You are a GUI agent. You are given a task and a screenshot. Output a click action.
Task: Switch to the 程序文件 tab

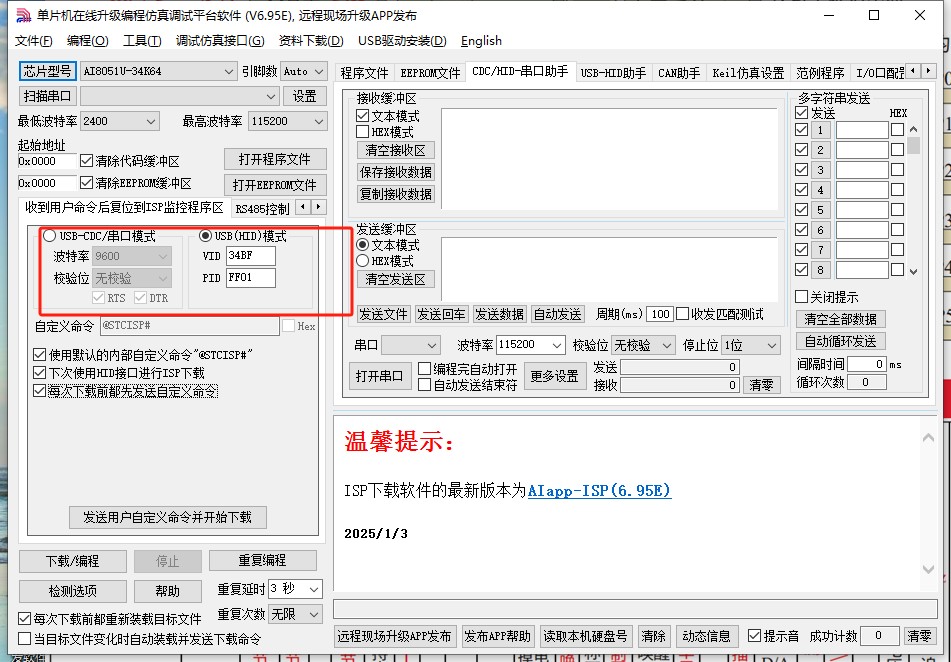(364, 73)
